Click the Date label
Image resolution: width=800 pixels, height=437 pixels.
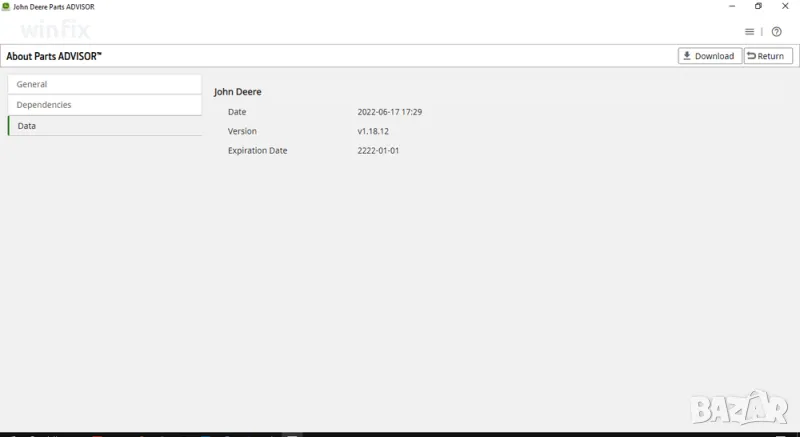coord(237,112)
